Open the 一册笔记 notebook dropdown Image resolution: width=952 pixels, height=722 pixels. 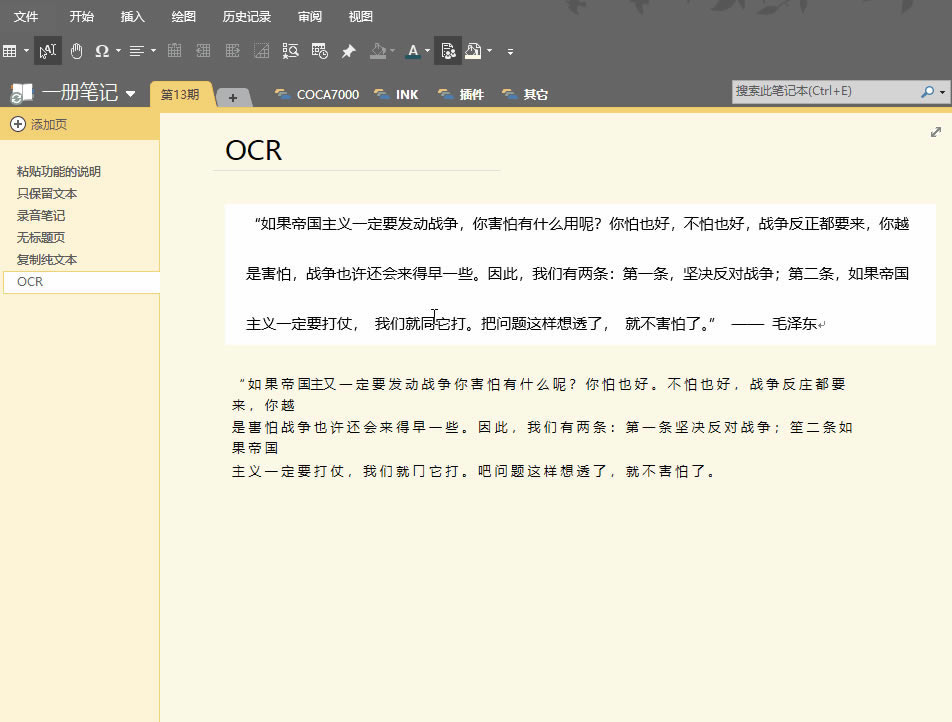click(130, 94)
